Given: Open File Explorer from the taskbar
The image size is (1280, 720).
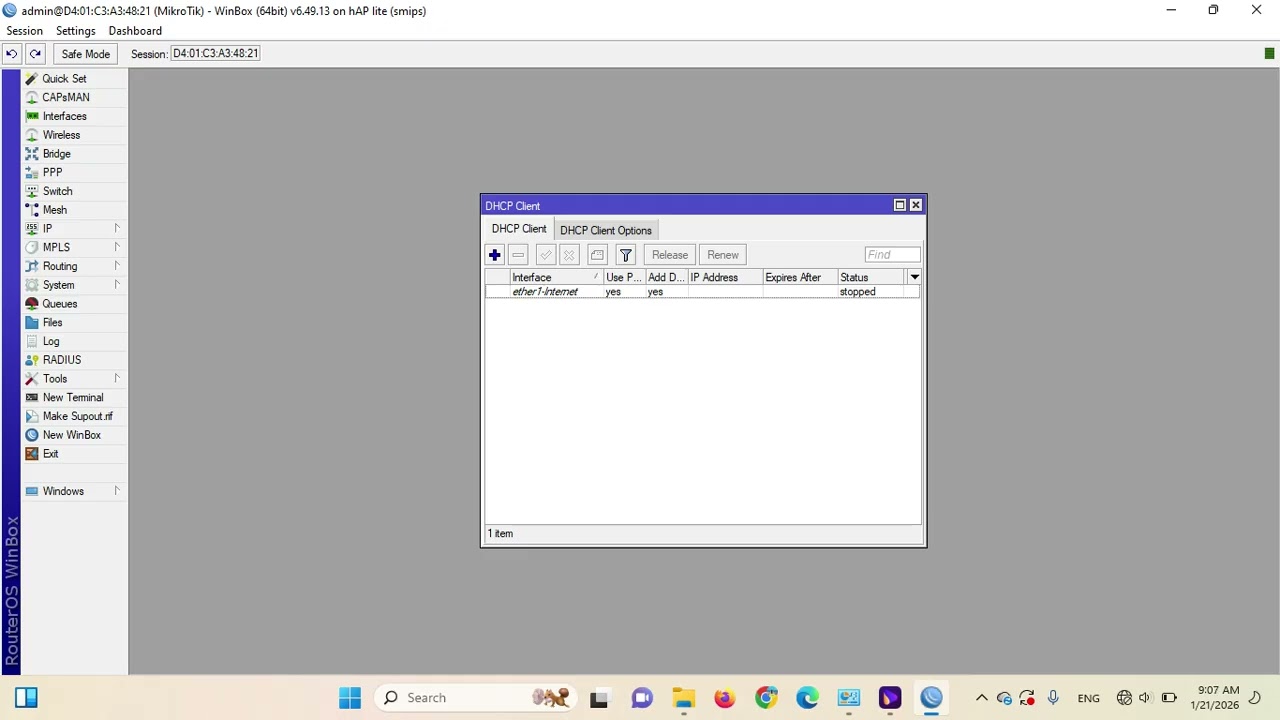Looking at the screenshot, I should [683, 698].
